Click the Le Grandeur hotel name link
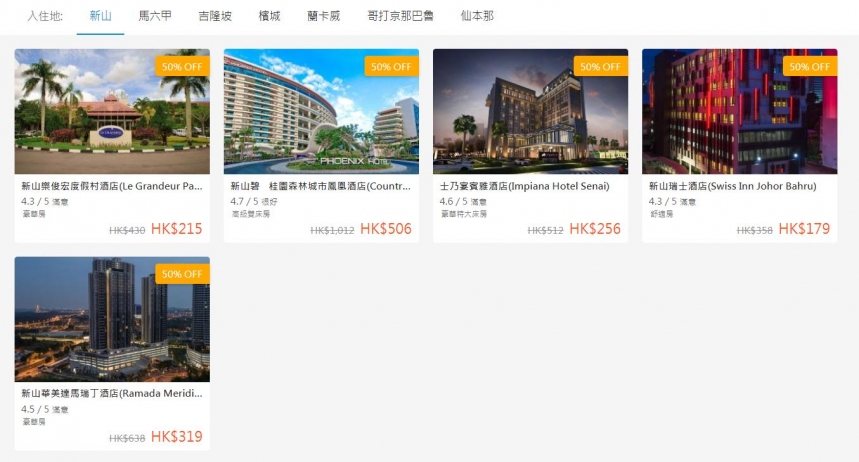The height and width of the screenshot is (462, 859). pos(112,186)
